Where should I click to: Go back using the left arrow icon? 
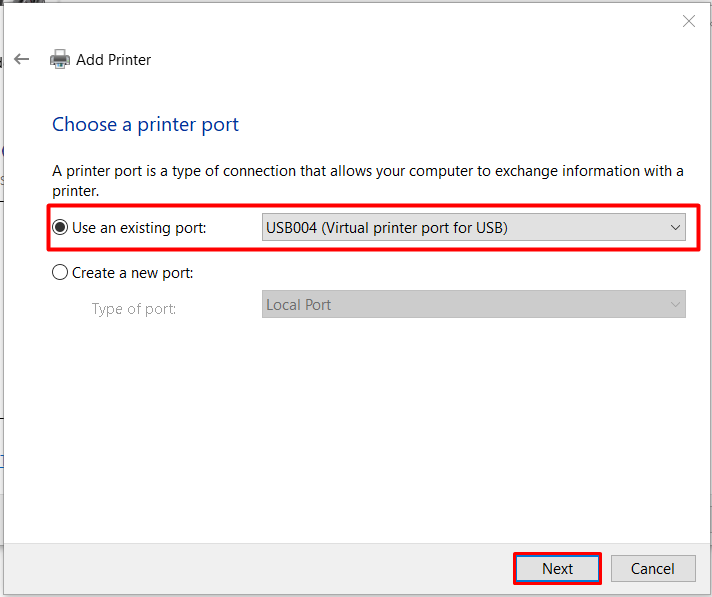[22, 59]
